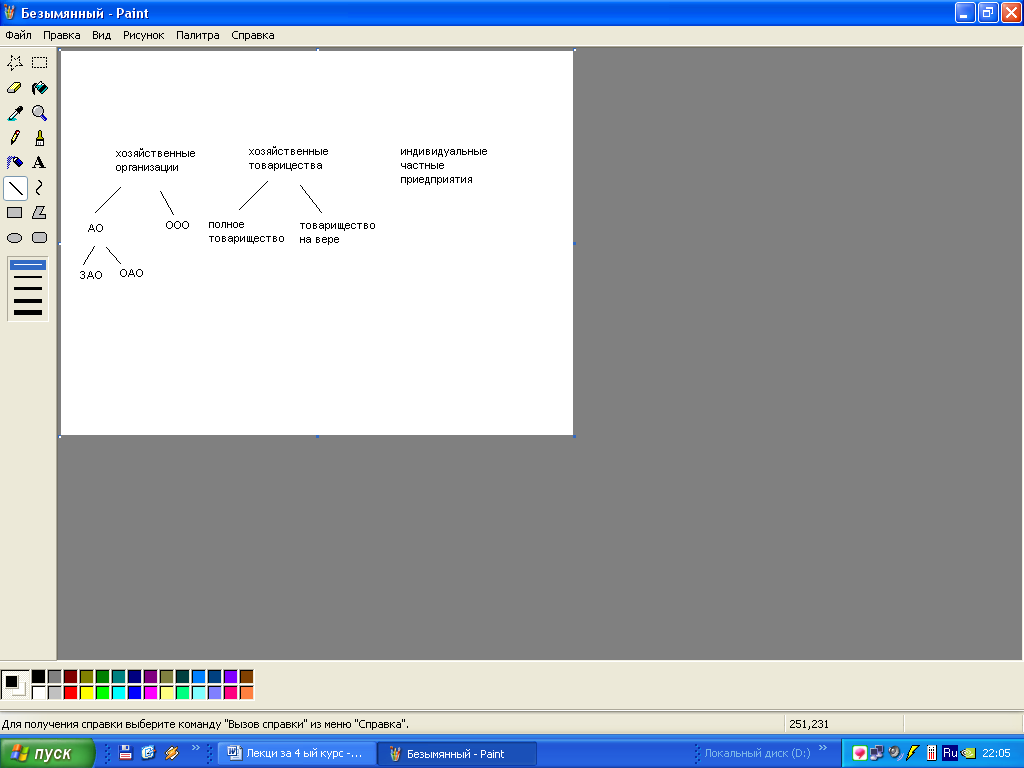The image size is (1024, 768).
Task: Open the Файл menu
Action: point(18,35)
